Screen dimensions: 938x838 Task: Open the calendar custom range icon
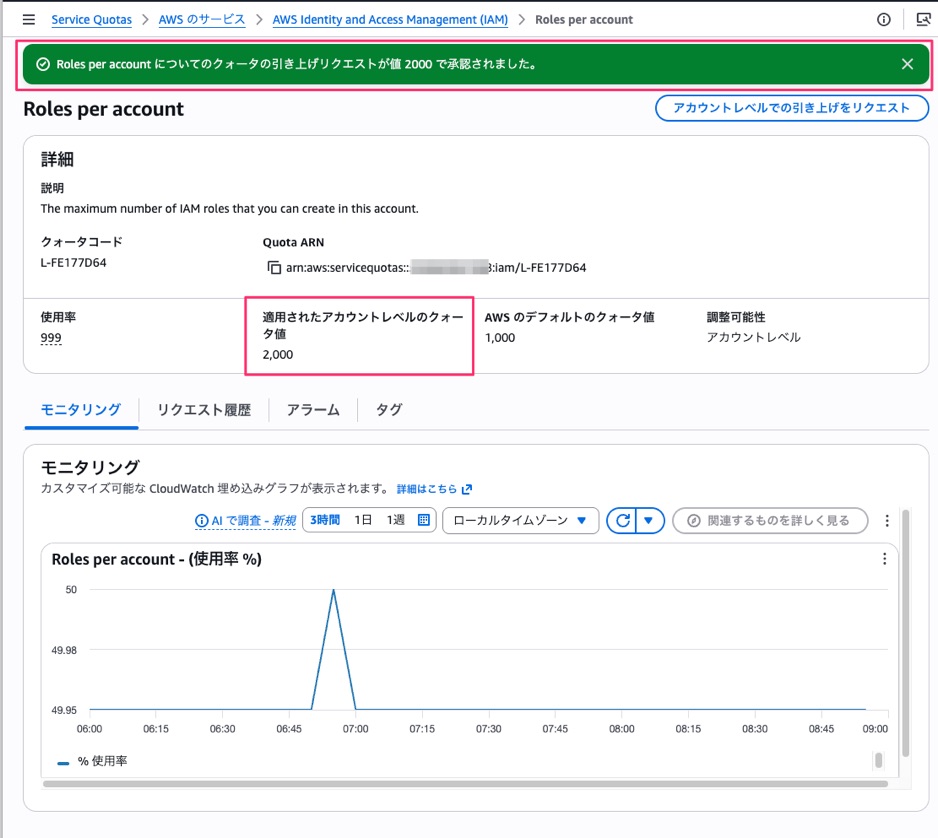(424, 520)
